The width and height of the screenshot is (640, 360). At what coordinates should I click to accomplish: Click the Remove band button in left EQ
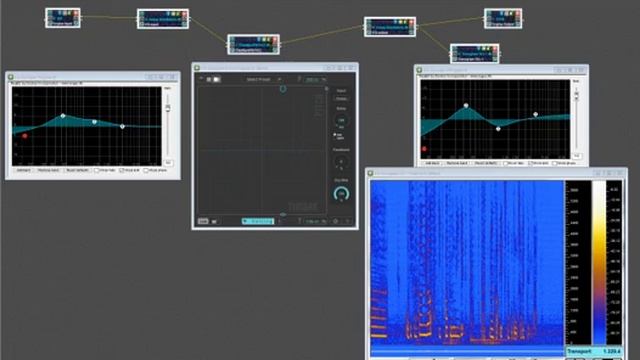click(49, 170)
